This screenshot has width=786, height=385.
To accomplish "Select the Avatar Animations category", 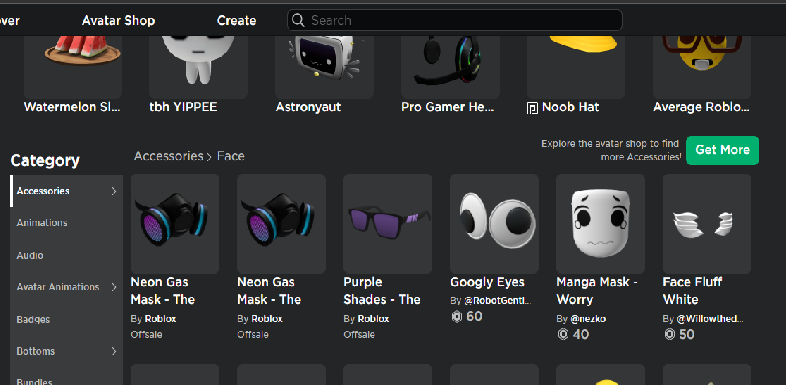I will pos(67,287).
